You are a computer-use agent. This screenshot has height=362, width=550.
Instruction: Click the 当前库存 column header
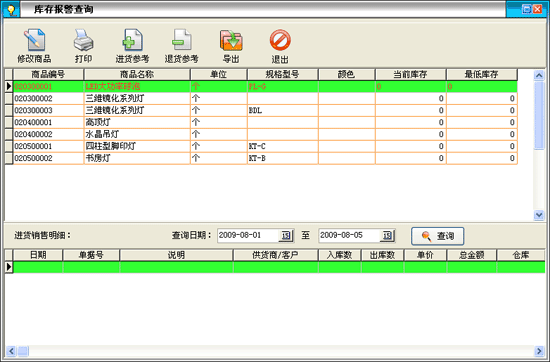point(410,74)
